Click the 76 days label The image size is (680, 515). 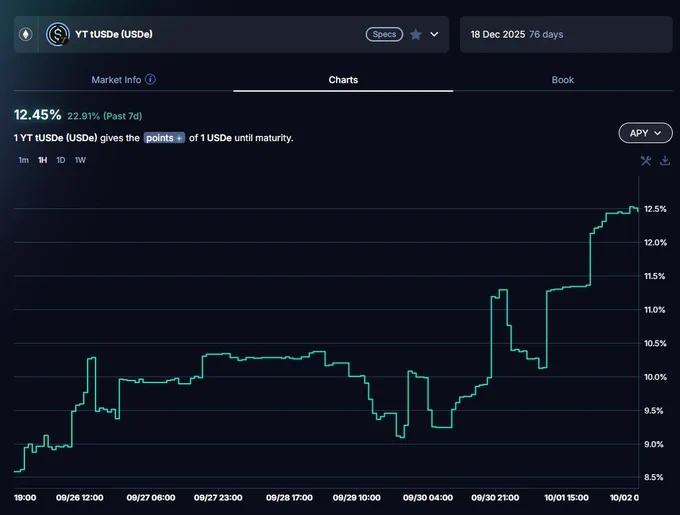[546, 34]
